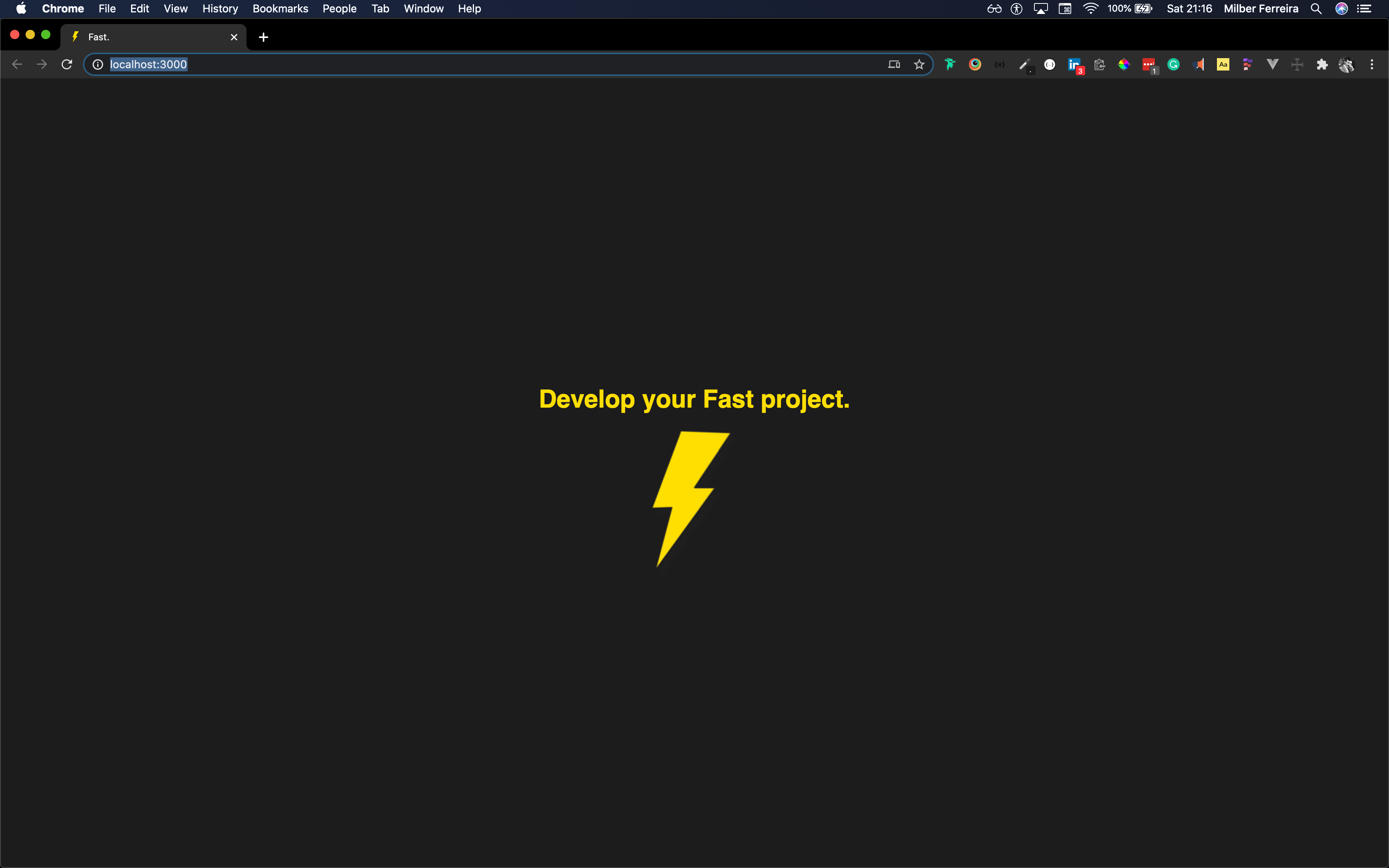Click the Grammarly extension icon
This screenshot has width=1389, height=868.
point(1173,64)
